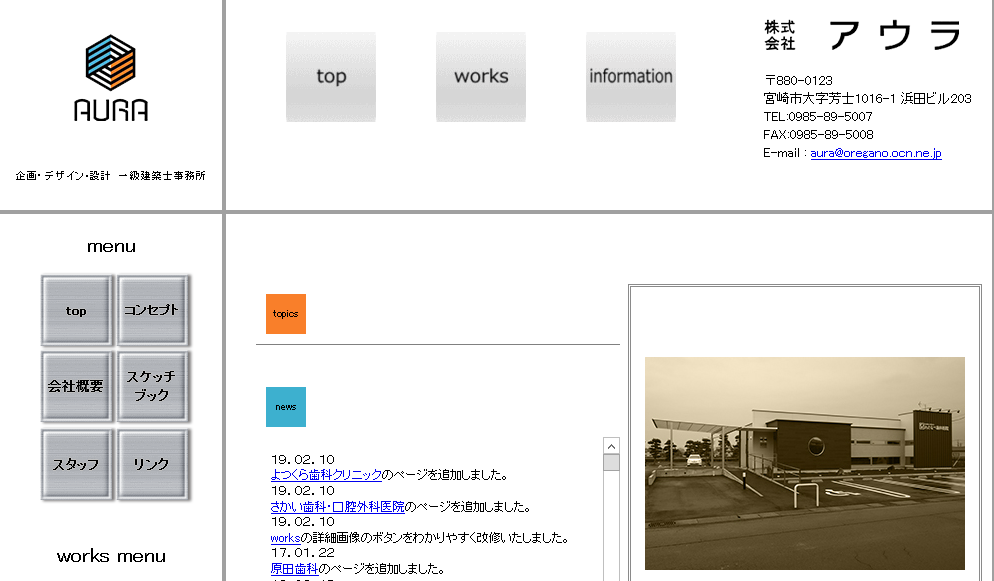The image size is (994, 581).
Task: Open the information navigation tile
Action: pyautogui.click(x=631, y=77)
